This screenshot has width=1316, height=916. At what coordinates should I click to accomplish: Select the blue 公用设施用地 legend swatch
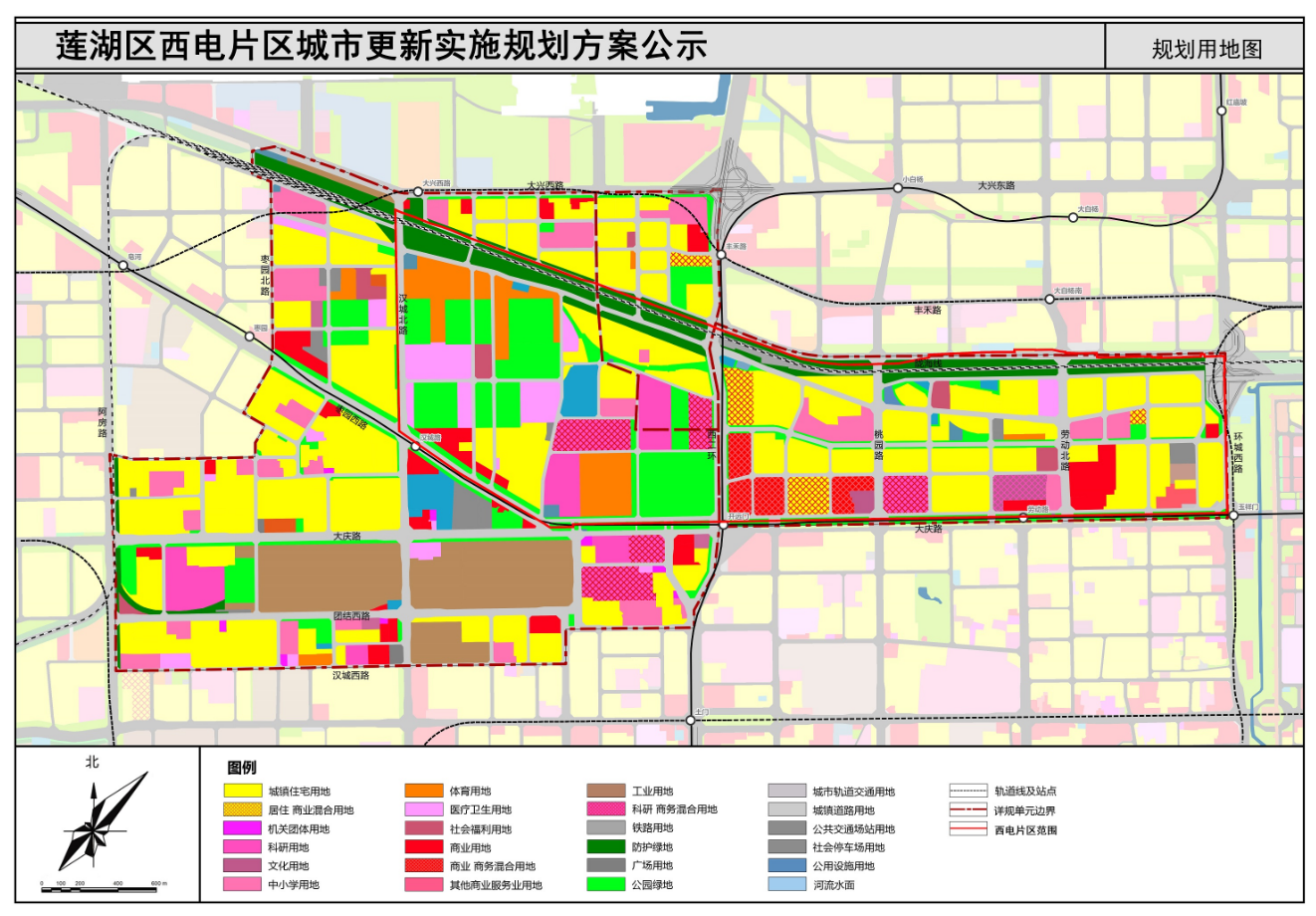[786, 866]
